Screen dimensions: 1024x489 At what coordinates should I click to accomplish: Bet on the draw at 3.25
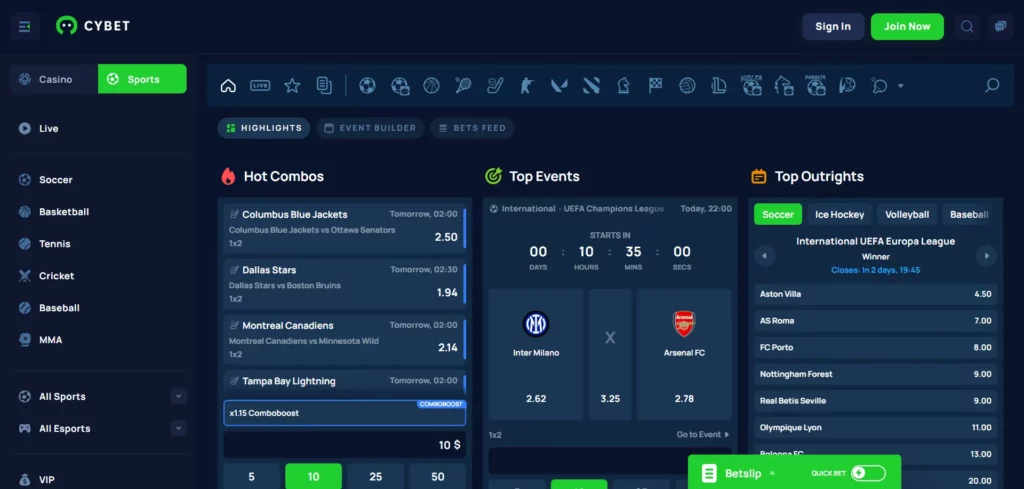pos(610,354)
